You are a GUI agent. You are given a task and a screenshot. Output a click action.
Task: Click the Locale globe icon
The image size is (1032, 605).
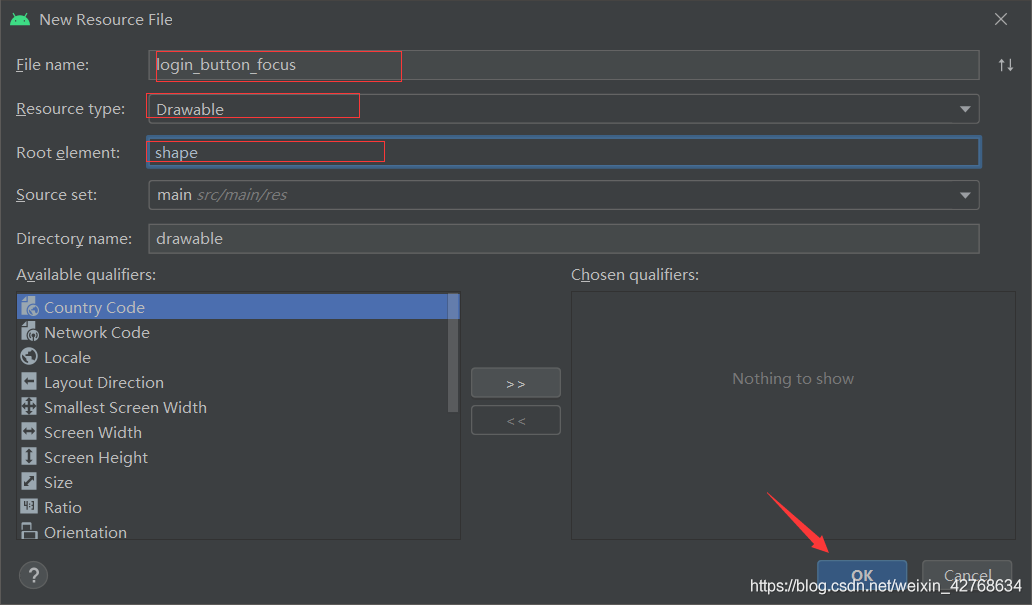tap(29, 358)
